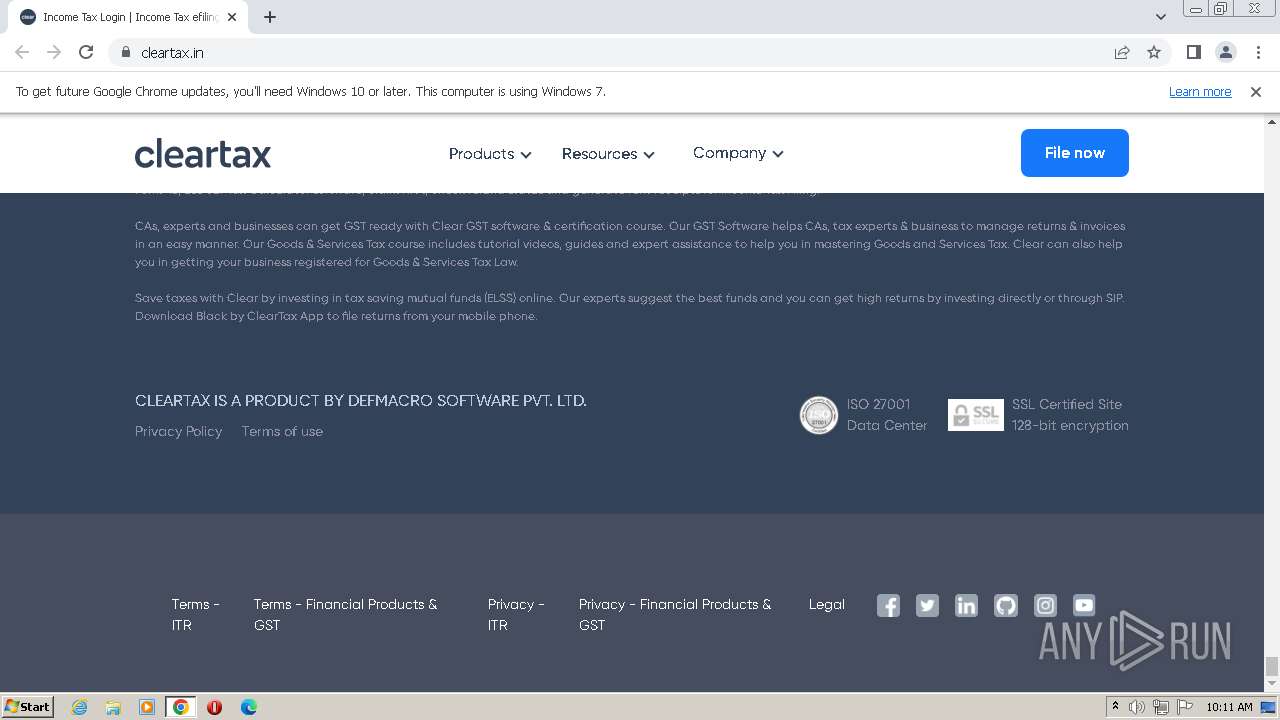Open the Instagram social icon in footer
The width and height of the screenshot is (1280, 720).
click(x=1045, y=605)
